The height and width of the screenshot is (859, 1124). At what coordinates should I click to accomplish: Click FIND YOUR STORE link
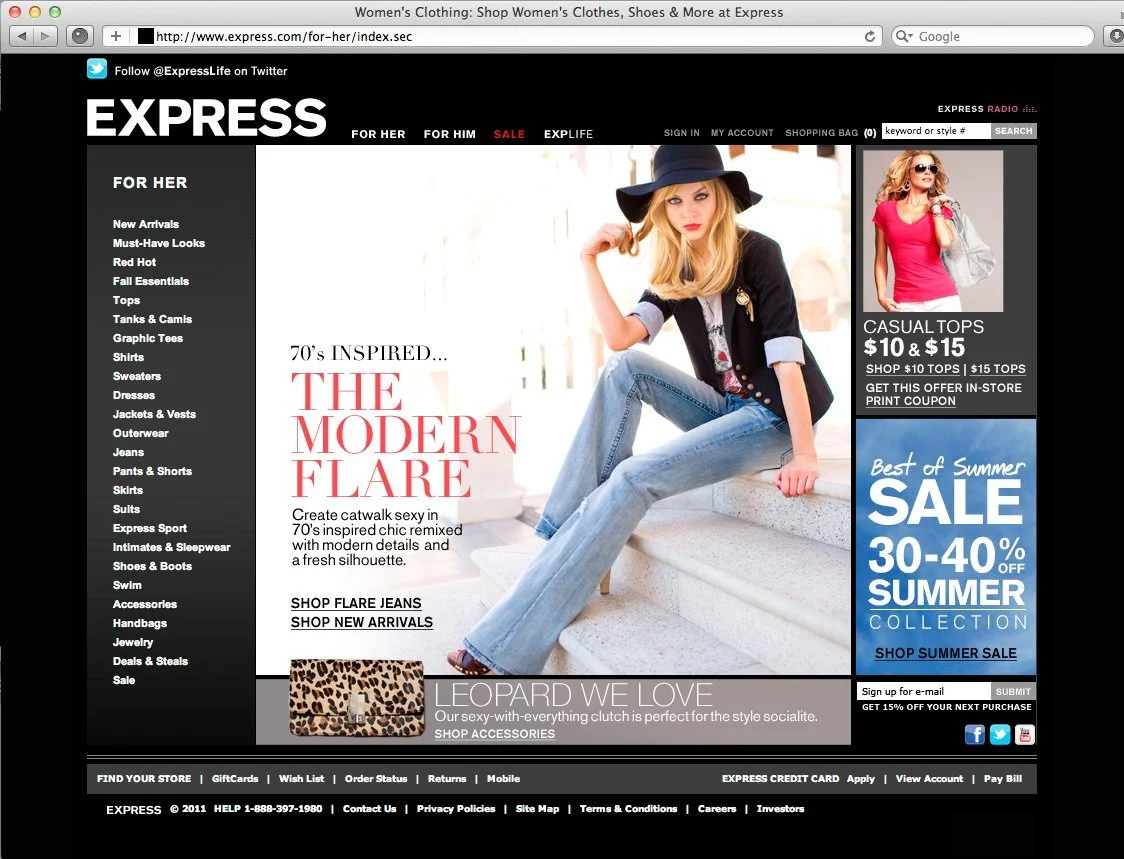(144, 779)
